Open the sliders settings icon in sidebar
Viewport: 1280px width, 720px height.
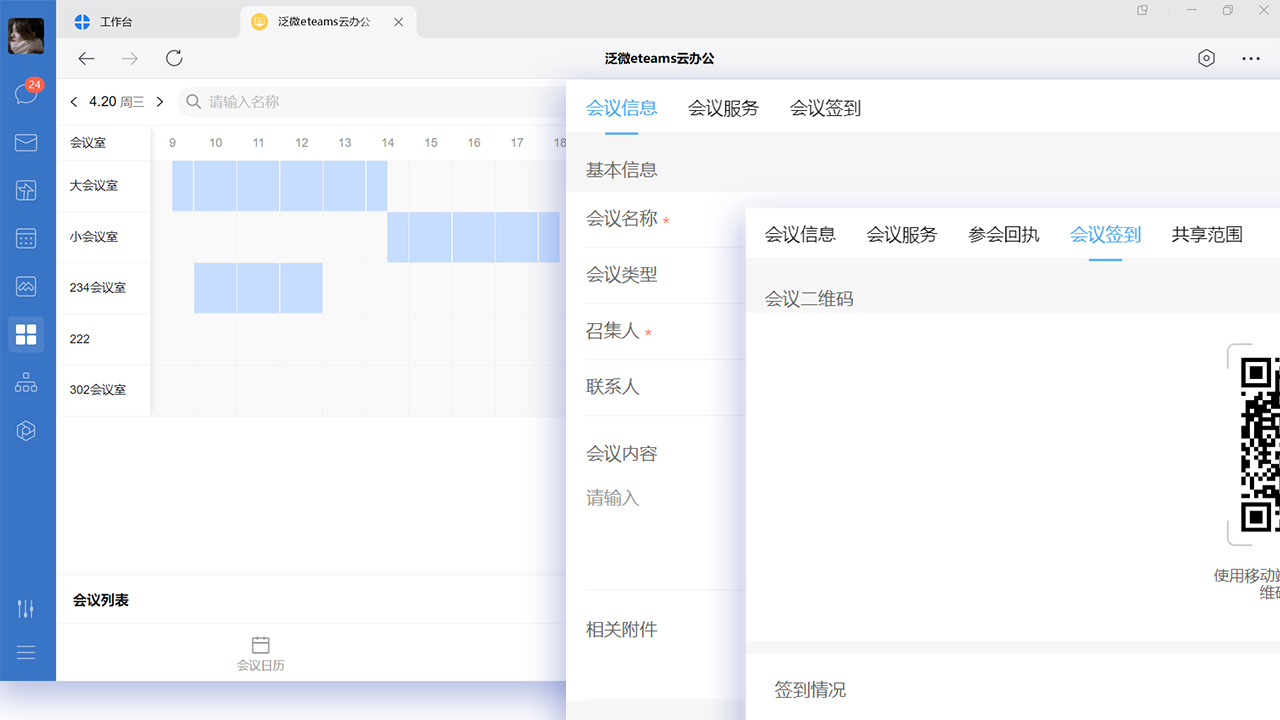pyautogui.click(x=26, y=608)
